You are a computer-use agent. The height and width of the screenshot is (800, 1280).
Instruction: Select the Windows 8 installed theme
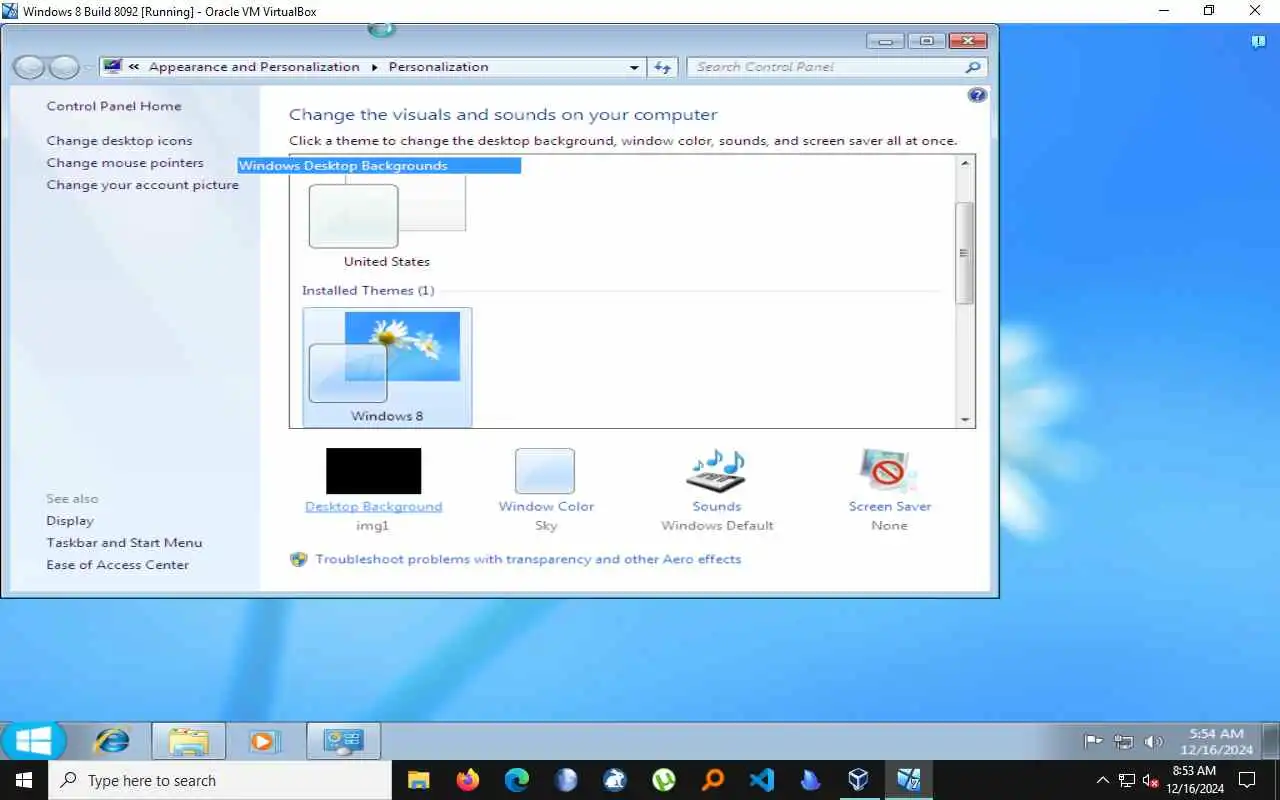pyautogui.click(x=387, y=367)
